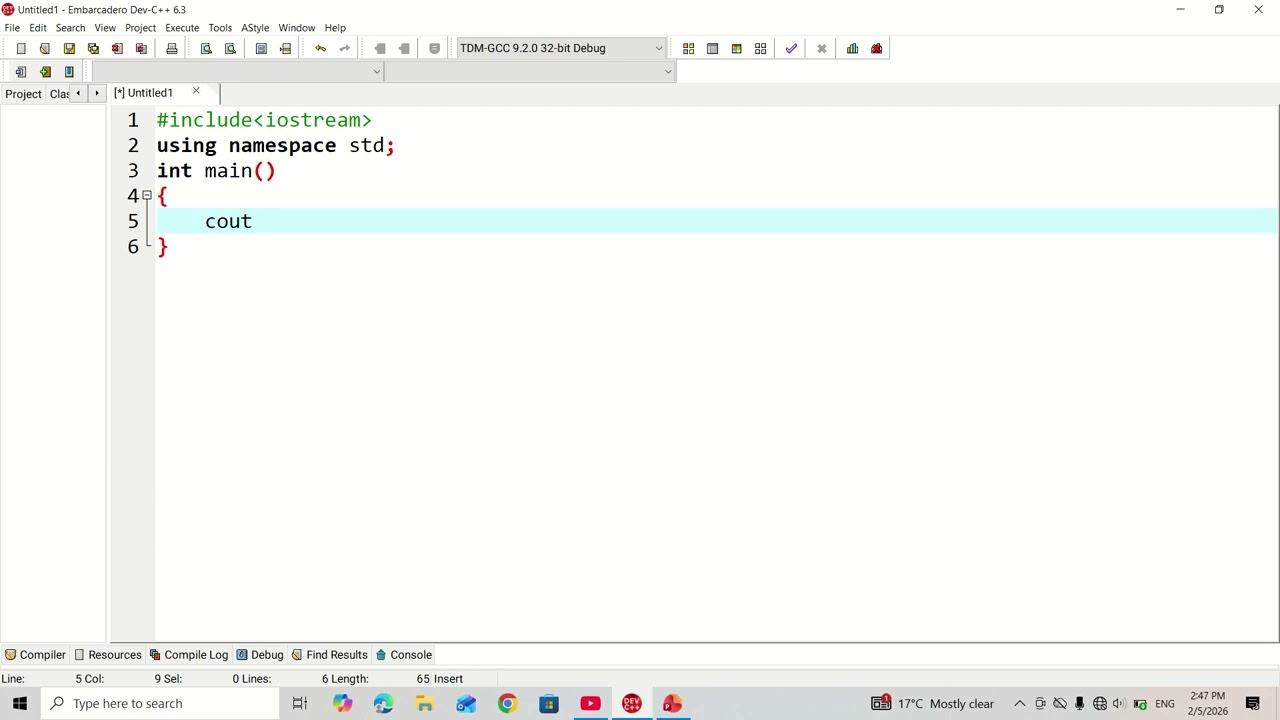Open the File menu
The image size is (1280, 720).
12,27
